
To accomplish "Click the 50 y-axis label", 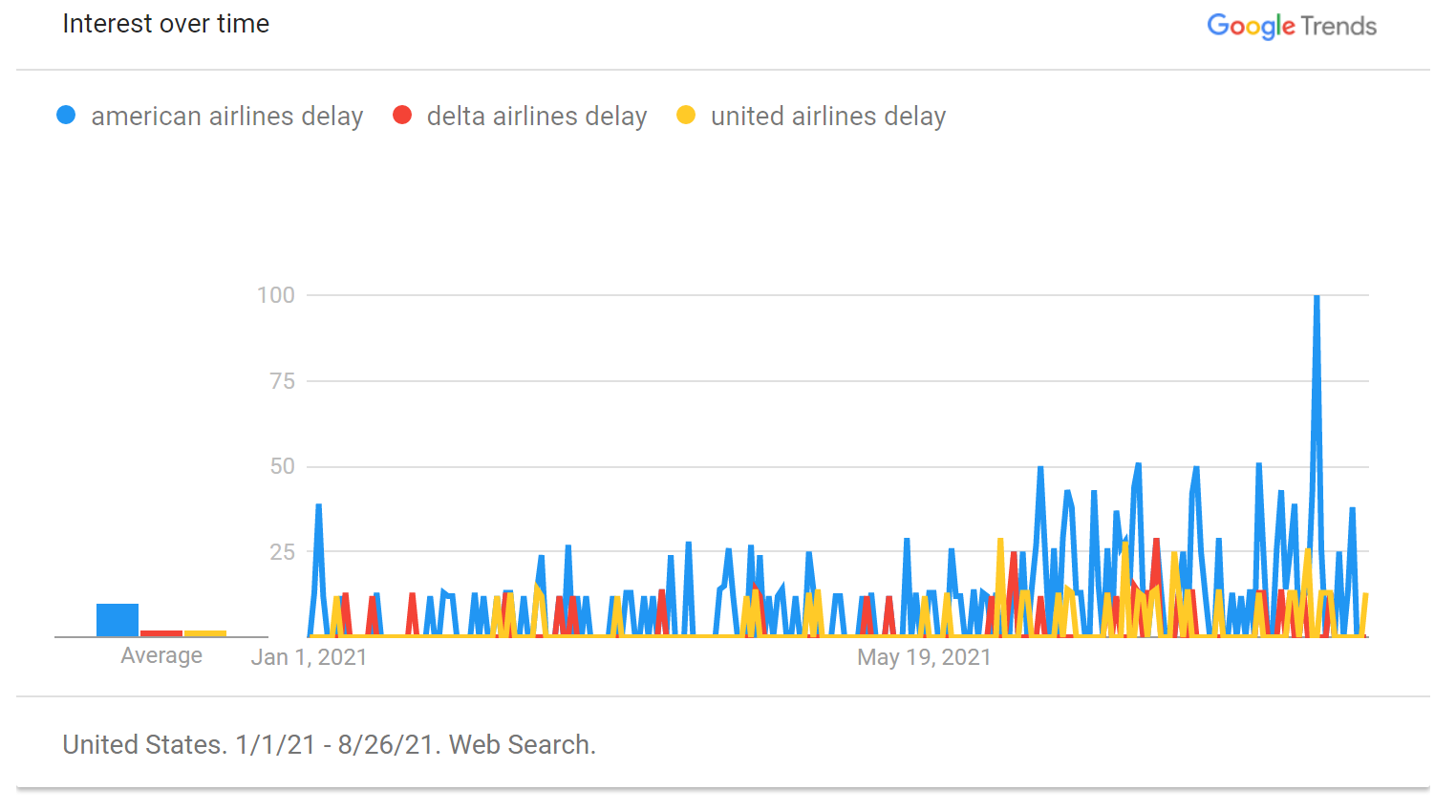I will (282, 466).
